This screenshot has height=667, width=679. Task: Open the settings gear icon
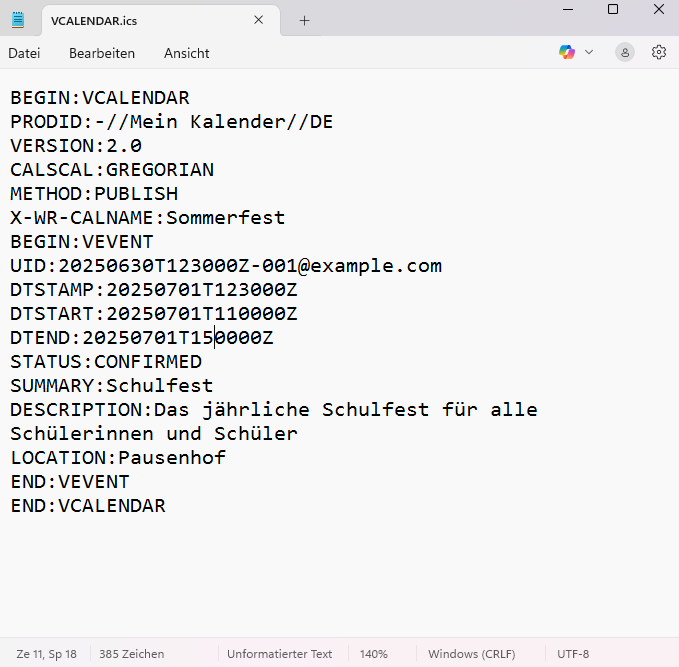659,52
